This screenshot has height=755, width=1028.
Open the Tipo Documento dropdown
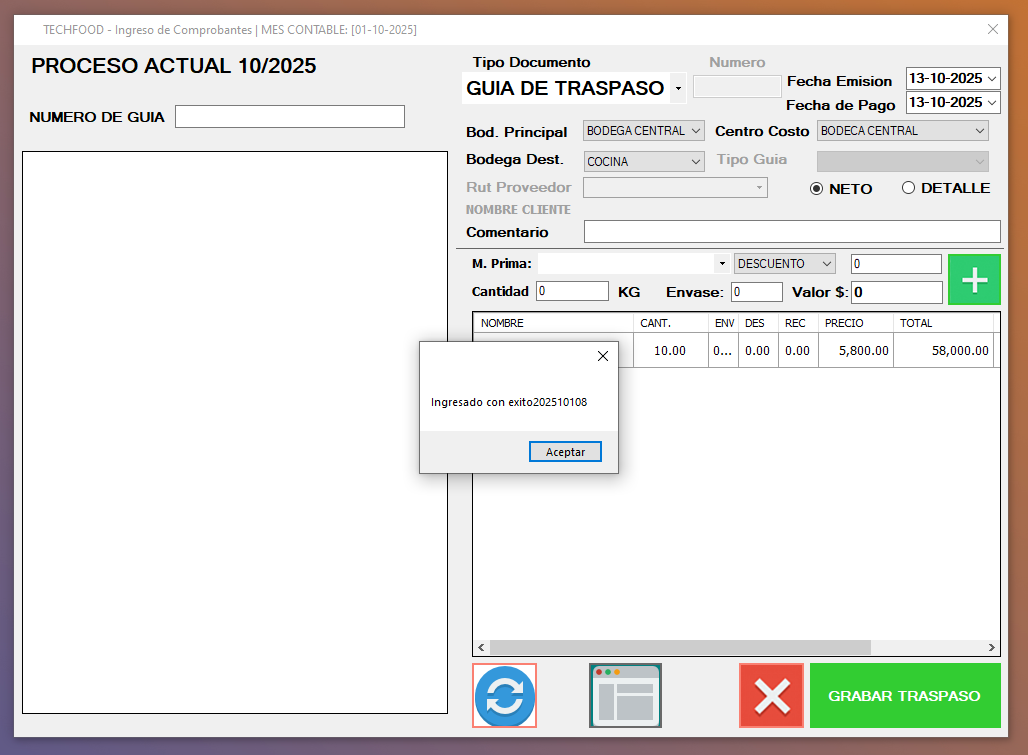point(678,89)
